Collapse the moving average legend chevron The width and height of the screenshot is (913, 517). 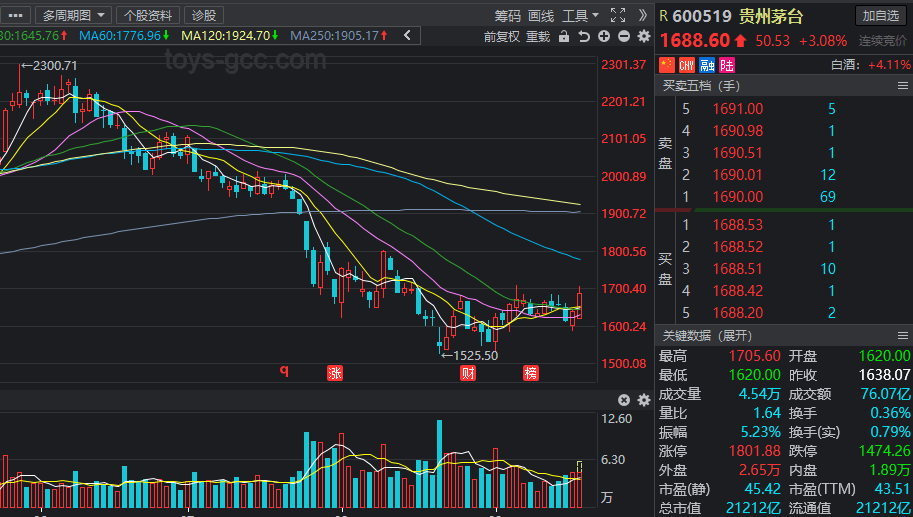408,36
